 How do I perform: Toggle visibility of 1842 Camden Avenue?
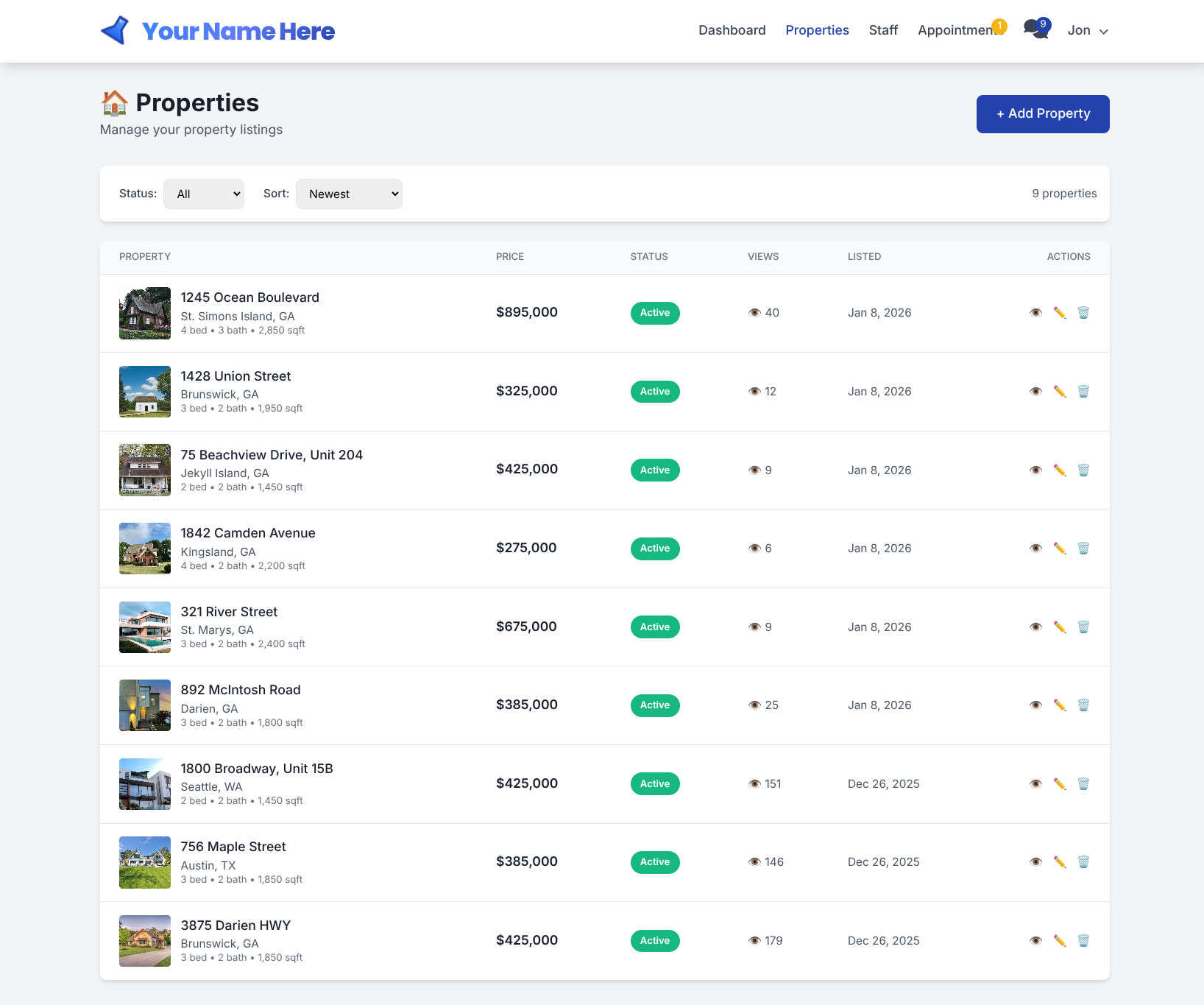point(1036,548)
